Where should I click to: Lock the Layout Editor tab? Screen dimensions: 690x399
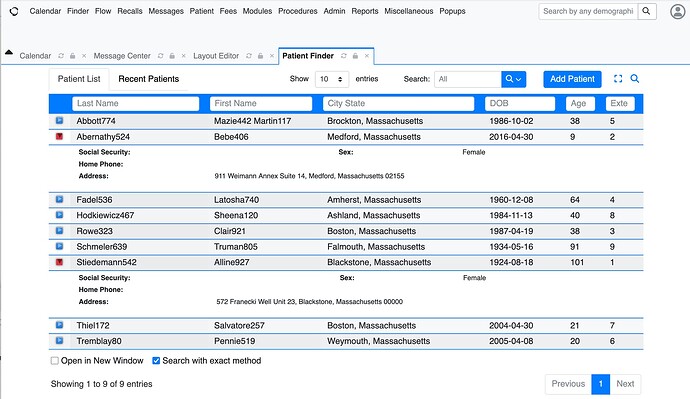coord(261,56)
